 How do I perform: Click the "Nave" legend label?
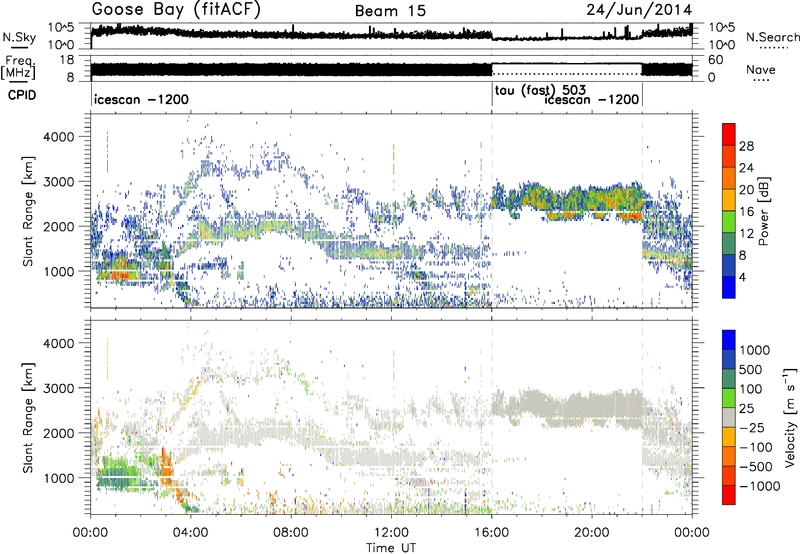coord(761,69)
